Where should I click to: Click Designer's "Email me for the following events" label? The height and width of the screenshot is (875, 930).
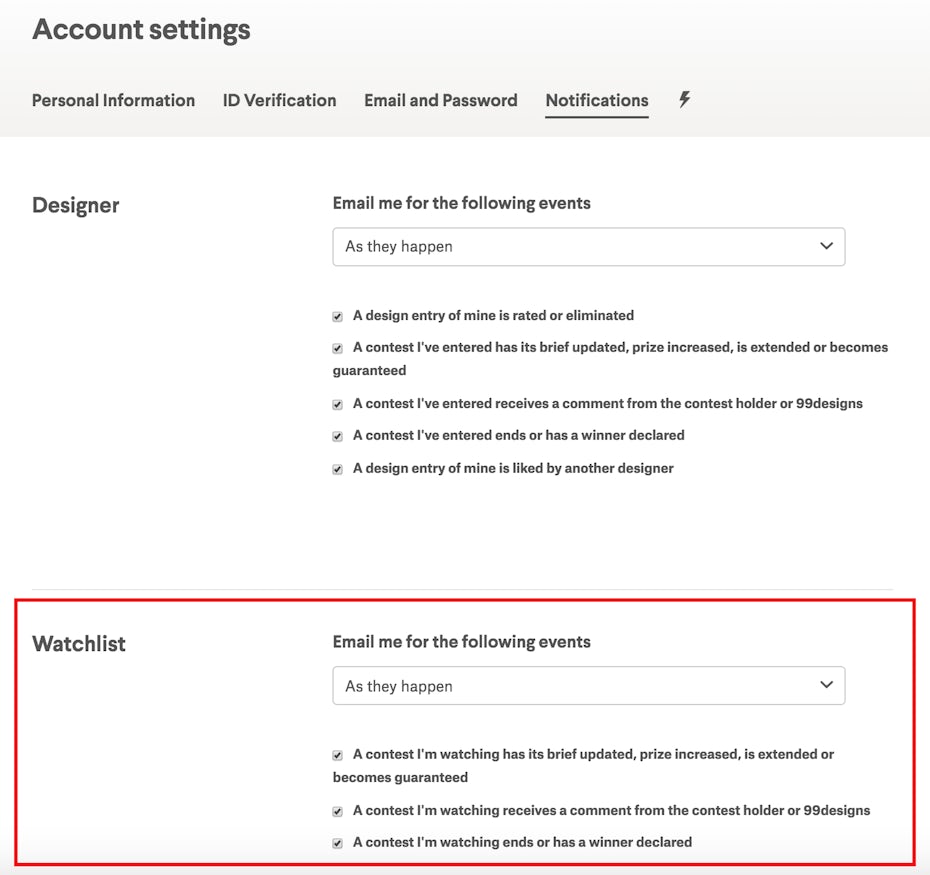(x=461, y=203)
